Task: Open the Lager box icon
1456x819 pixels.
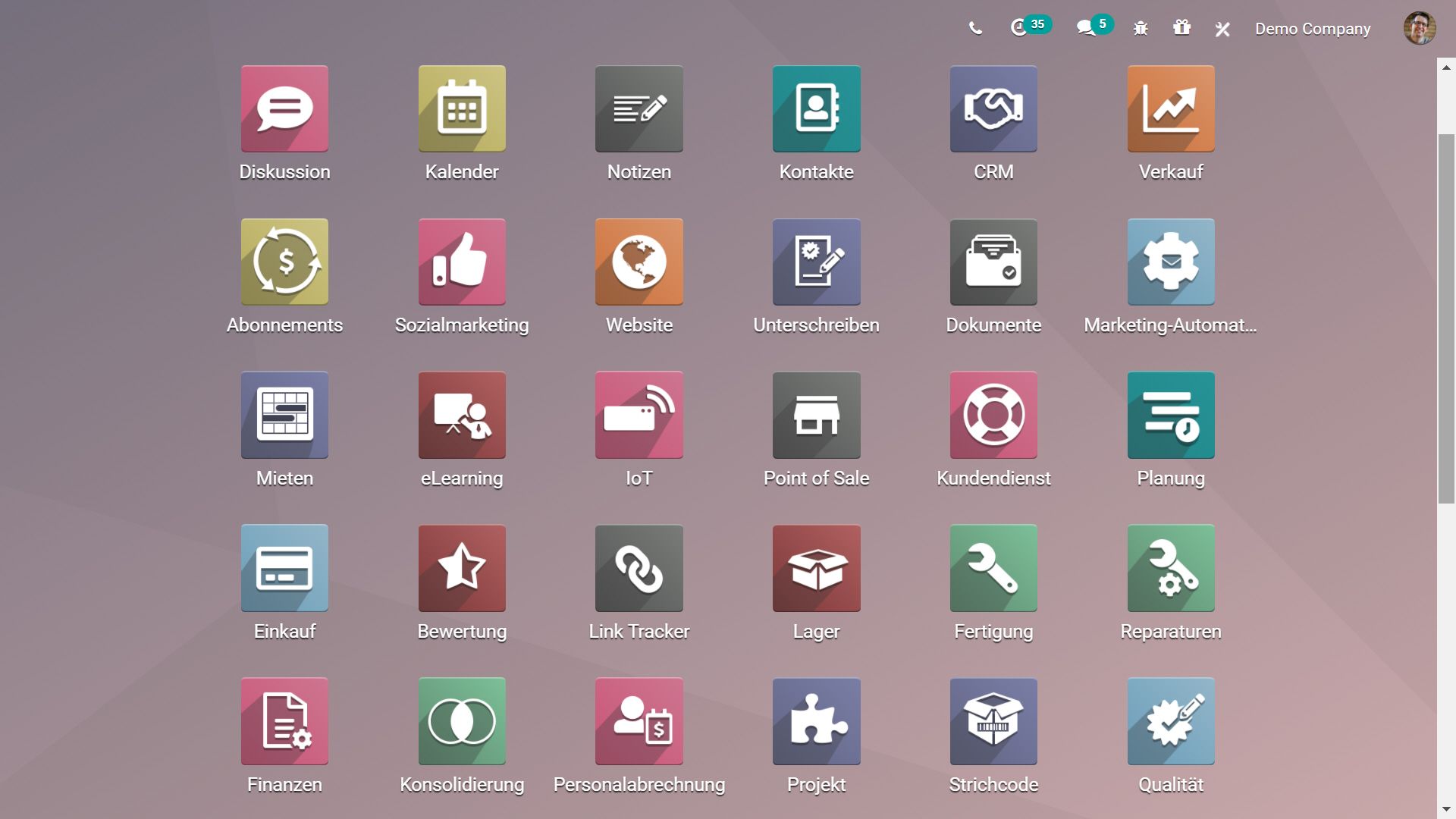Action: (816, 568)
